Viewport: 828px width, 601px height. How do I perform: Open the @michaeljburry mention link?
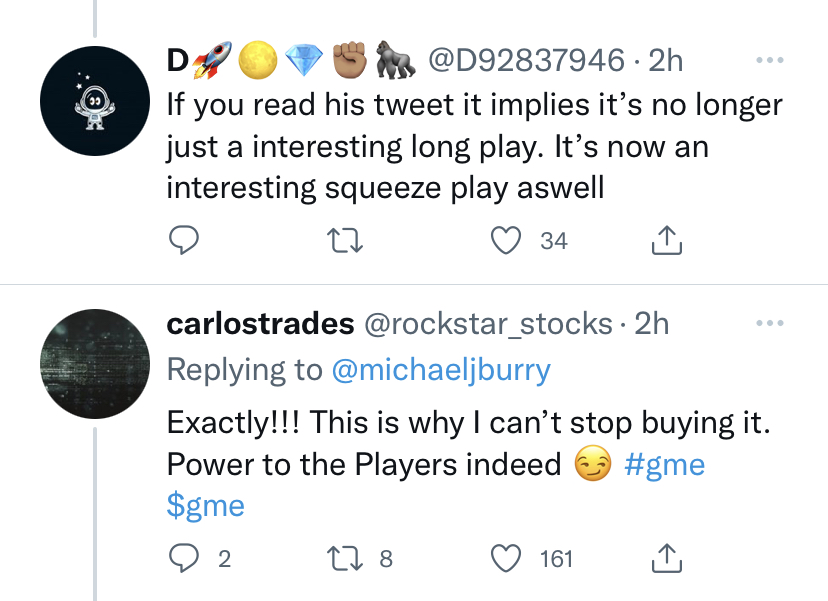point(441,370)
